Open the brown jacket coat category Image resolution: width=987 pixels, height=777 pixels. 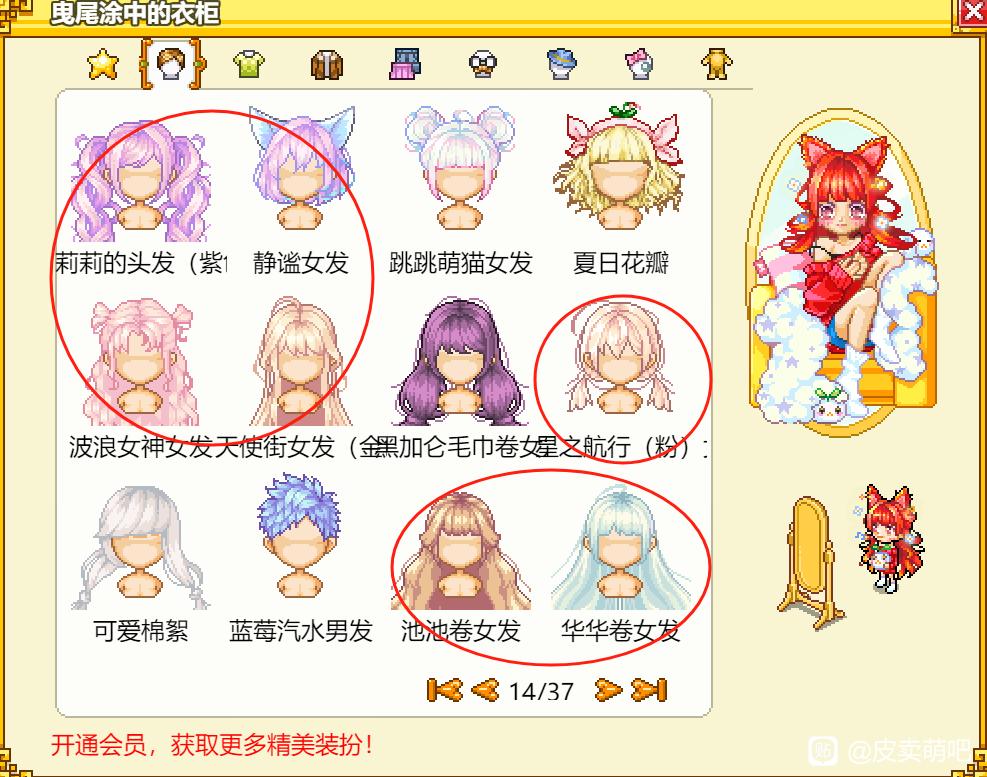(327, 65)
